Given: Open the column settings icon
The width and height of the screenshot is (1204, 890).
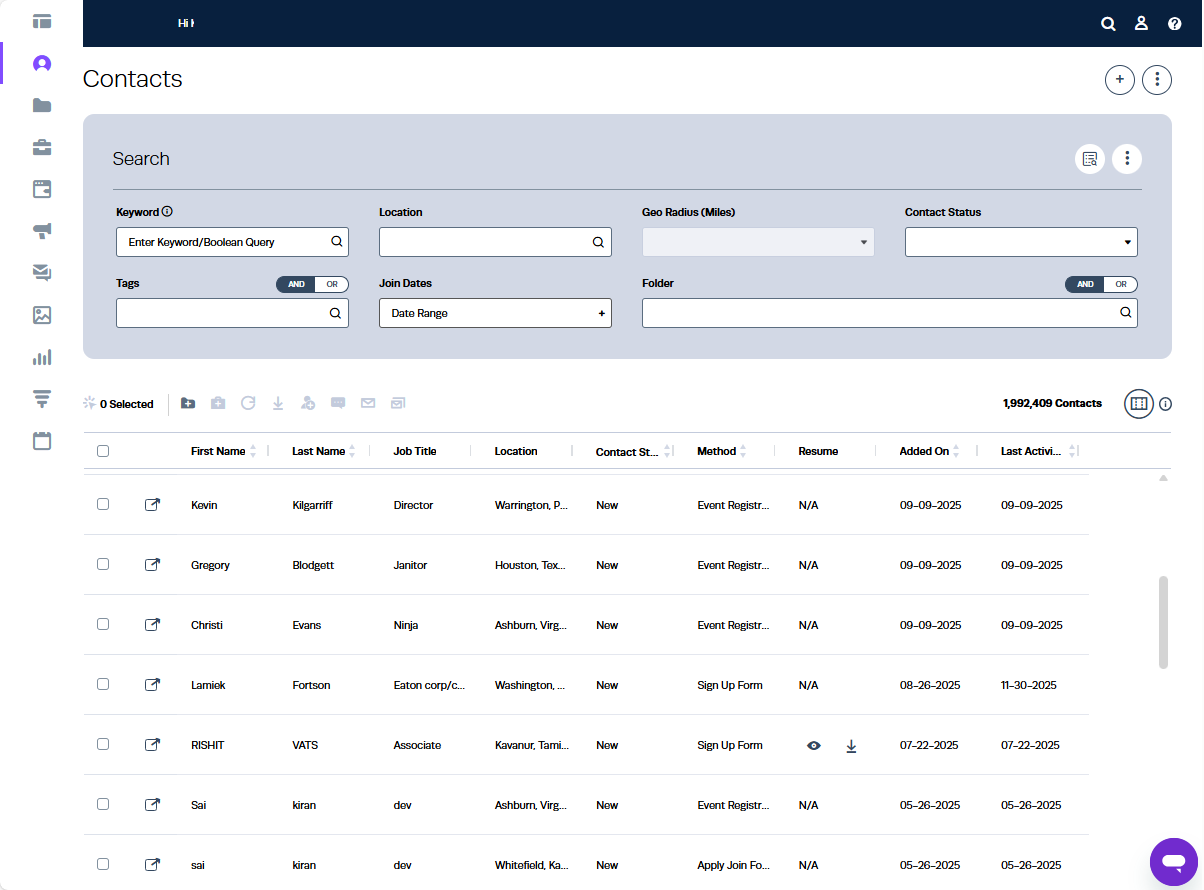Looking at the screenshot, I should point(1138,404).
